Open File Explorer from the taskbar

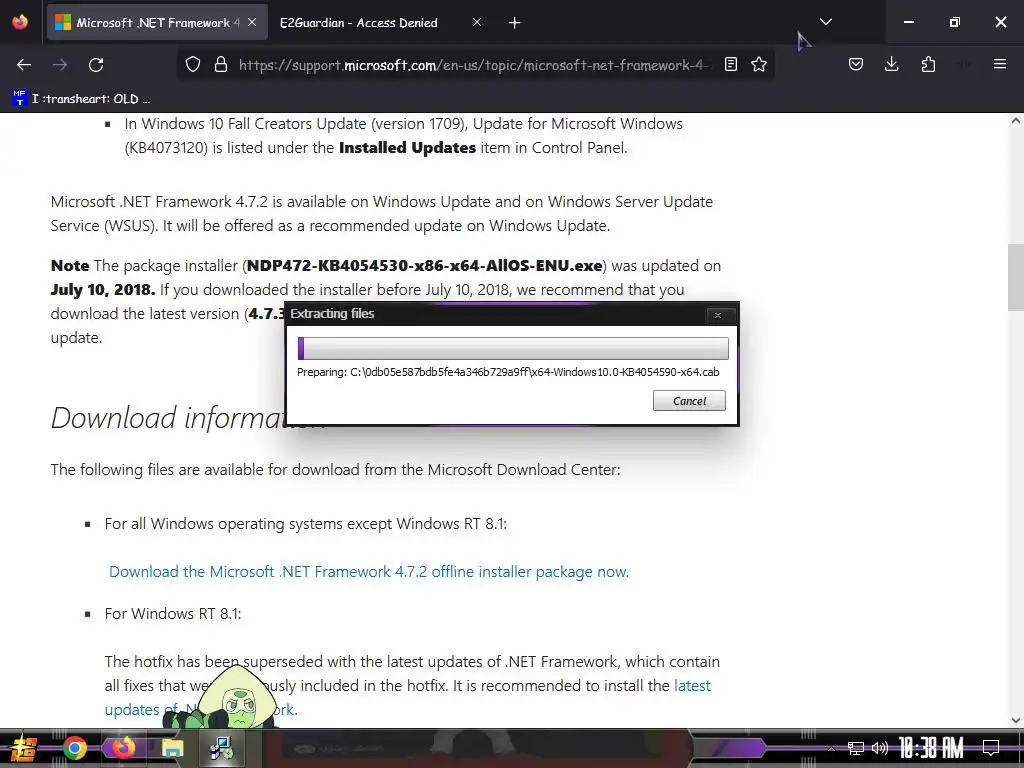tap(172, 748)
